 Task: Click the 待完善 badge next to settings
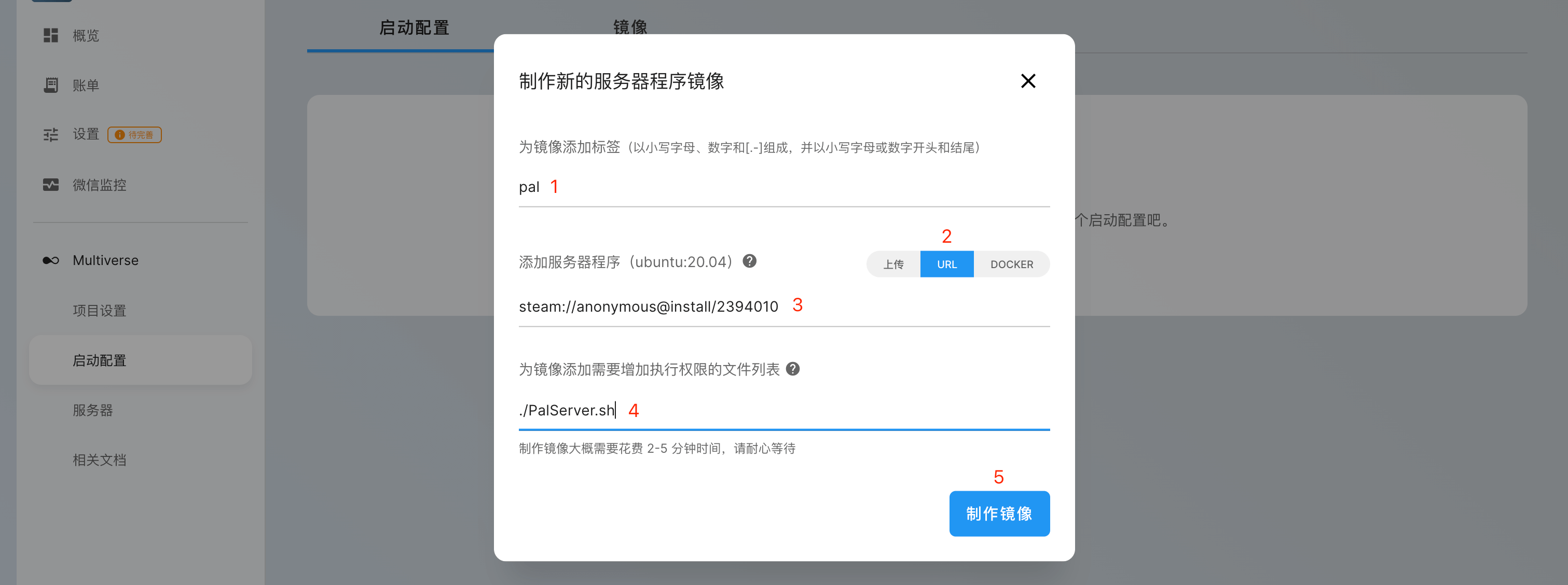[x=134, y=134]
